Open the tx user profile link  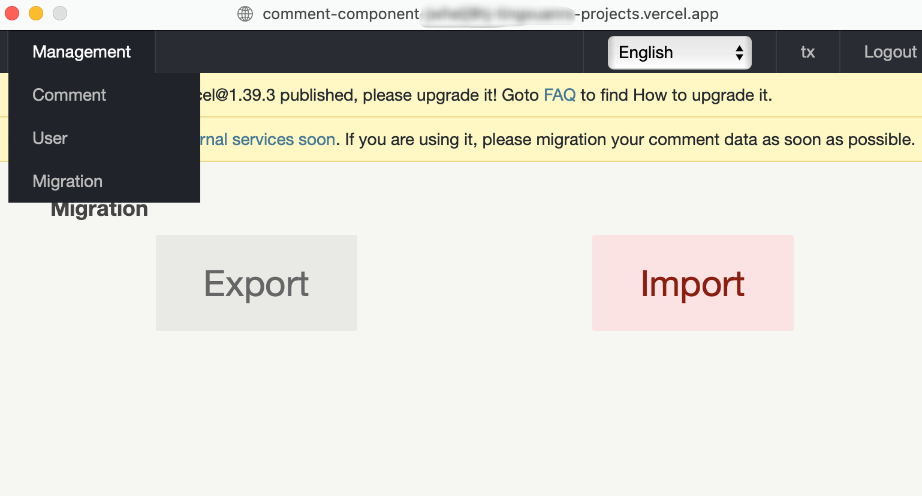[807, 52]
